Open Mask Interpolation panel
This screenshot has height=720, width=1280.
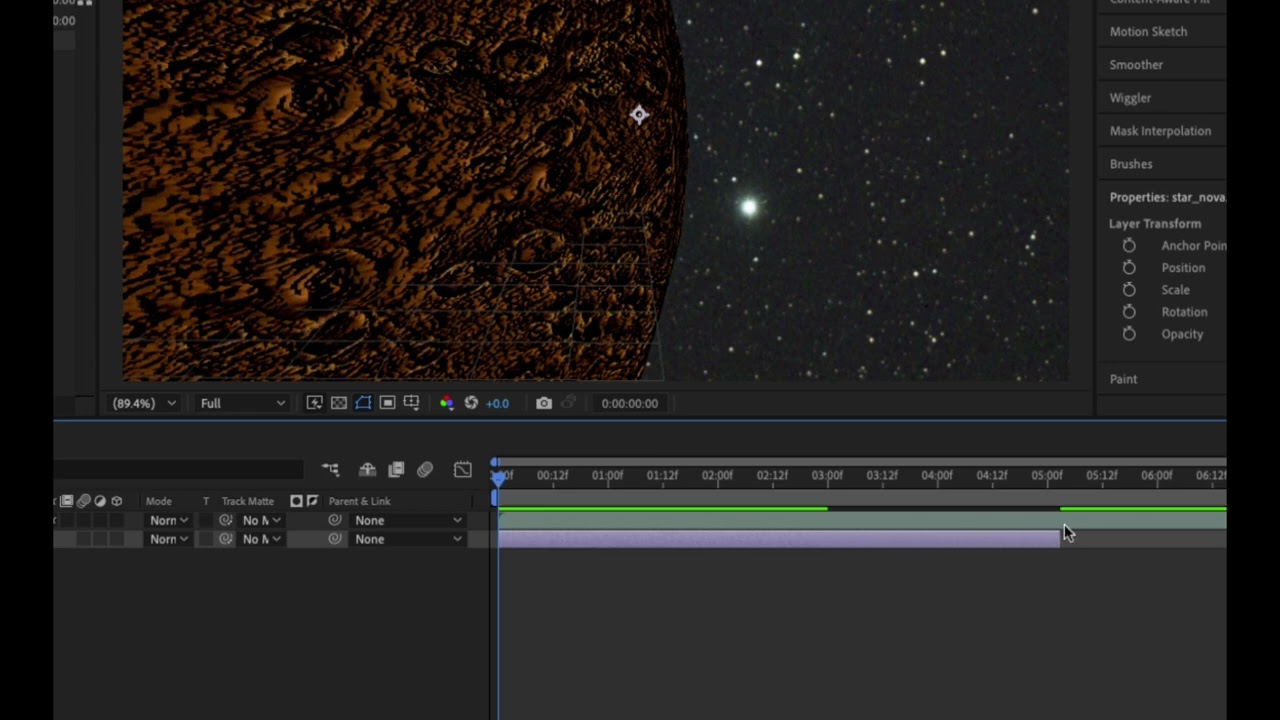[x=1160, y=131]
